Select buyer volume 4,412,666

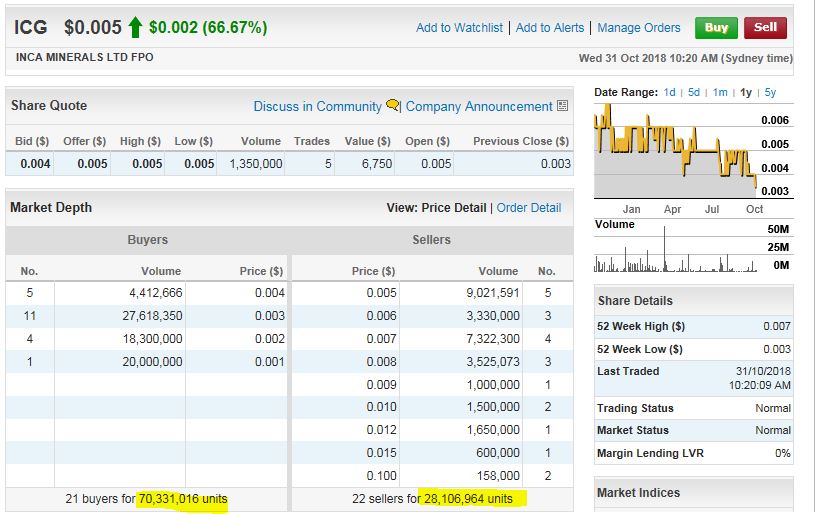coord(156,293)
